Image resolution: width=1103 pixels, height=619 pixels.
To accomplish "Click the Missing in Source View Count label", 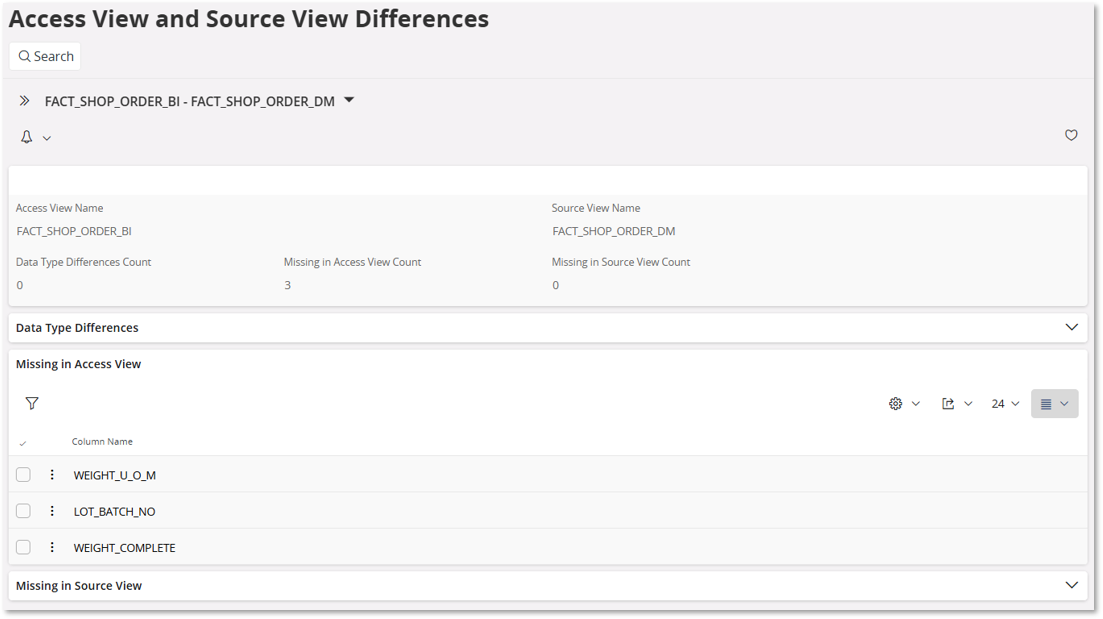I will (620, 262).
